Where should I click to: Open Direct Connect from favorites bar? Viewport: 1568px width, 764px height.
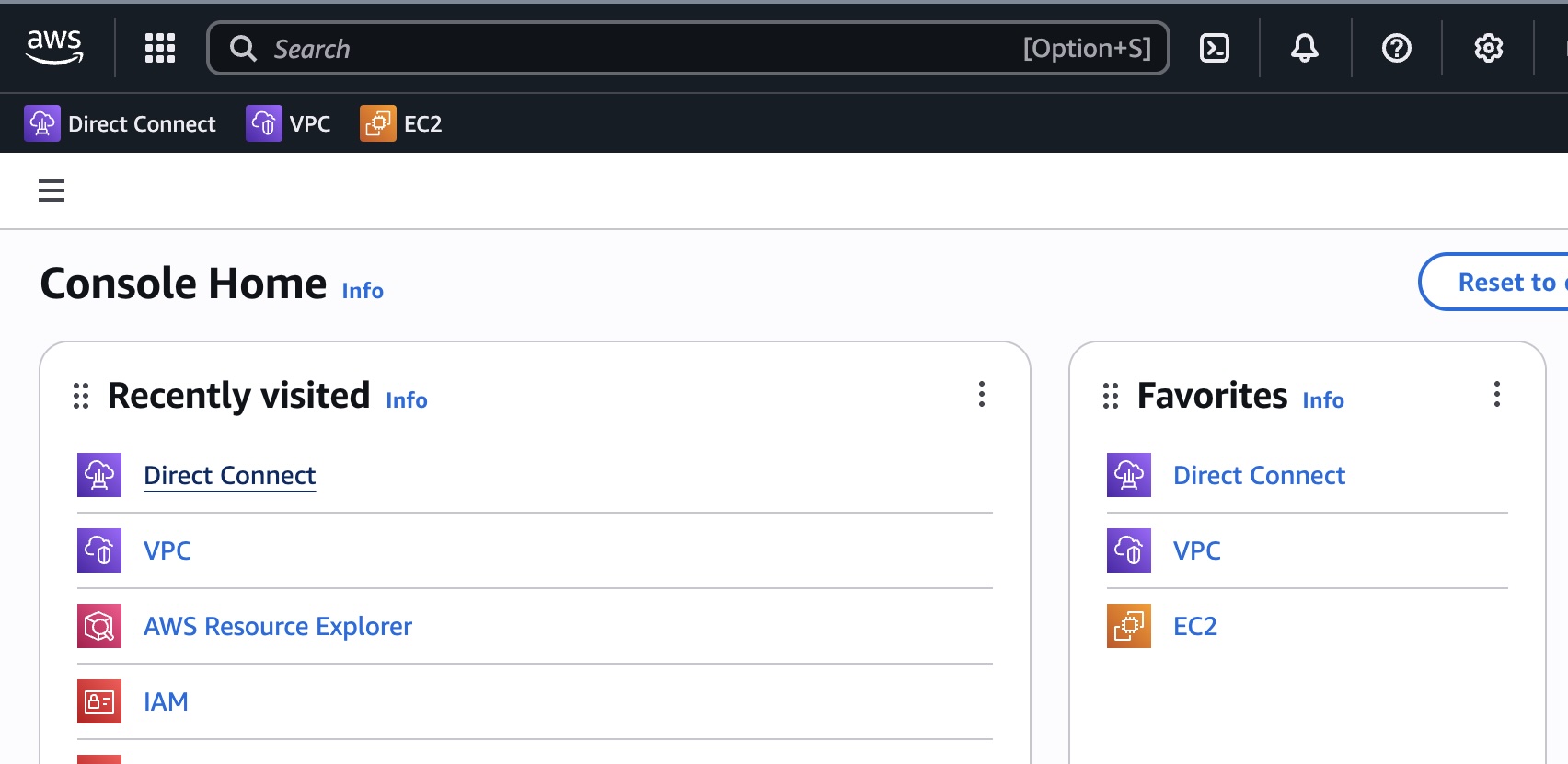click(121, 123)
